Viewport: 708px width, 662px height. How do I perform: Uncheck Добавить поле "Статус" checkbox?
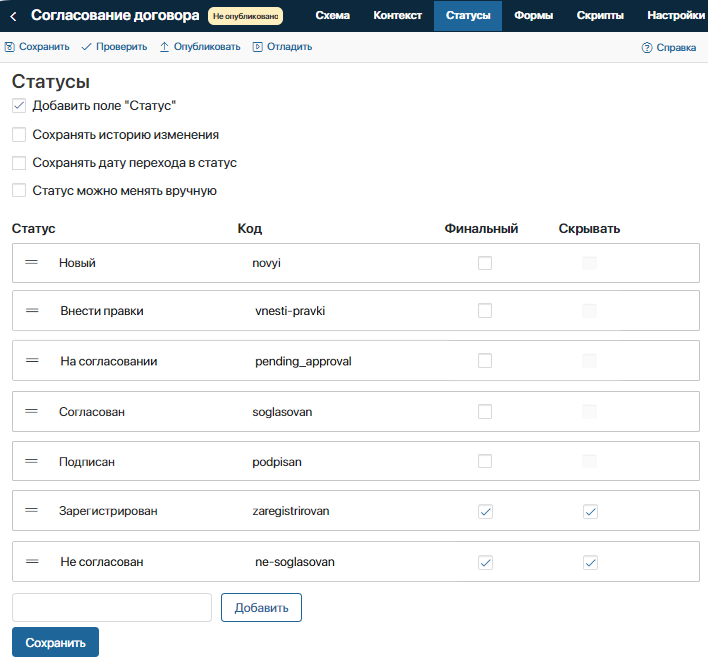pyautogui.click(x=19, y=106)
